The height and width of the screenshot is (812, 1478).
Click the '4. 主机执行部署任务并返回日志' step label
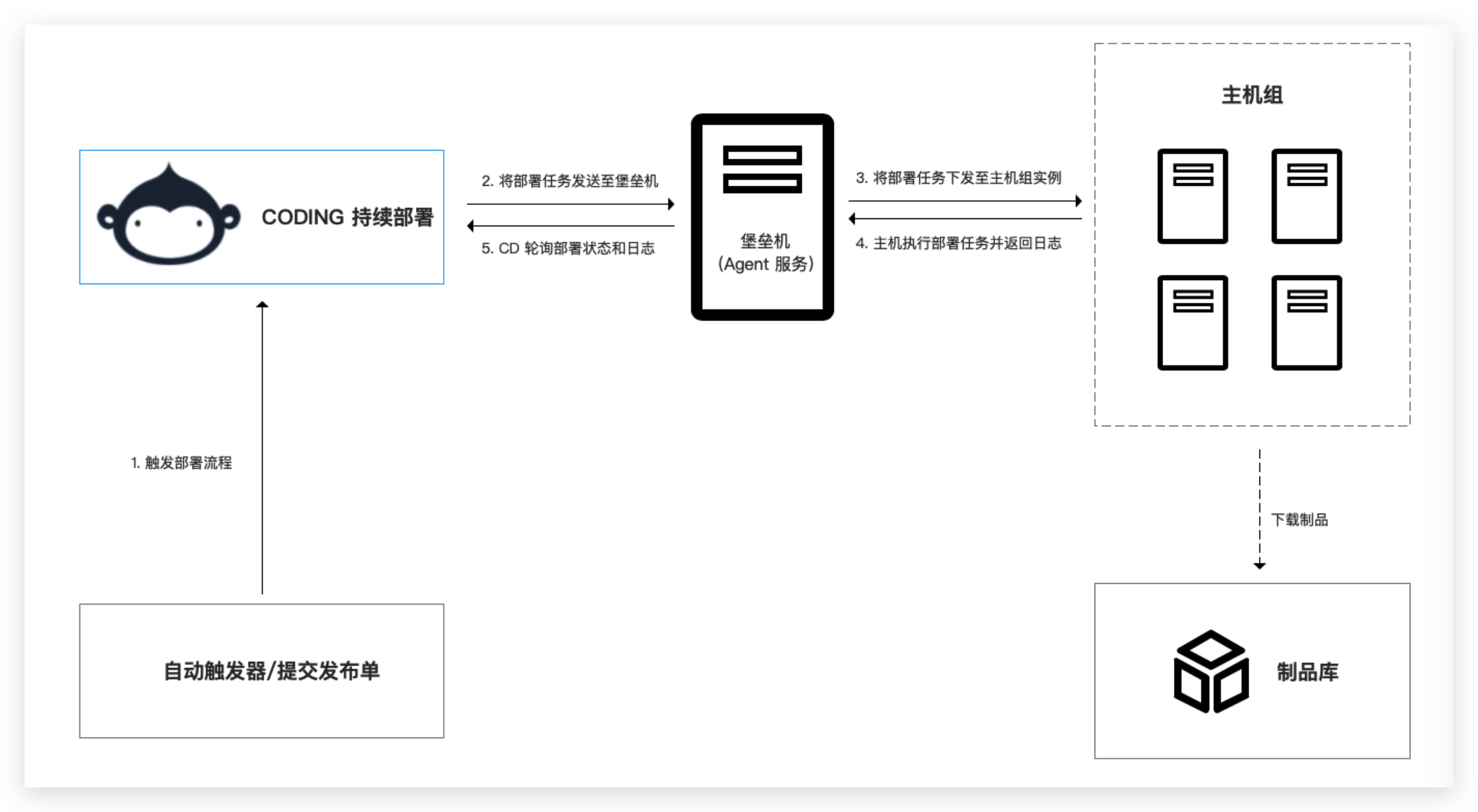click(x=959, y=243)
